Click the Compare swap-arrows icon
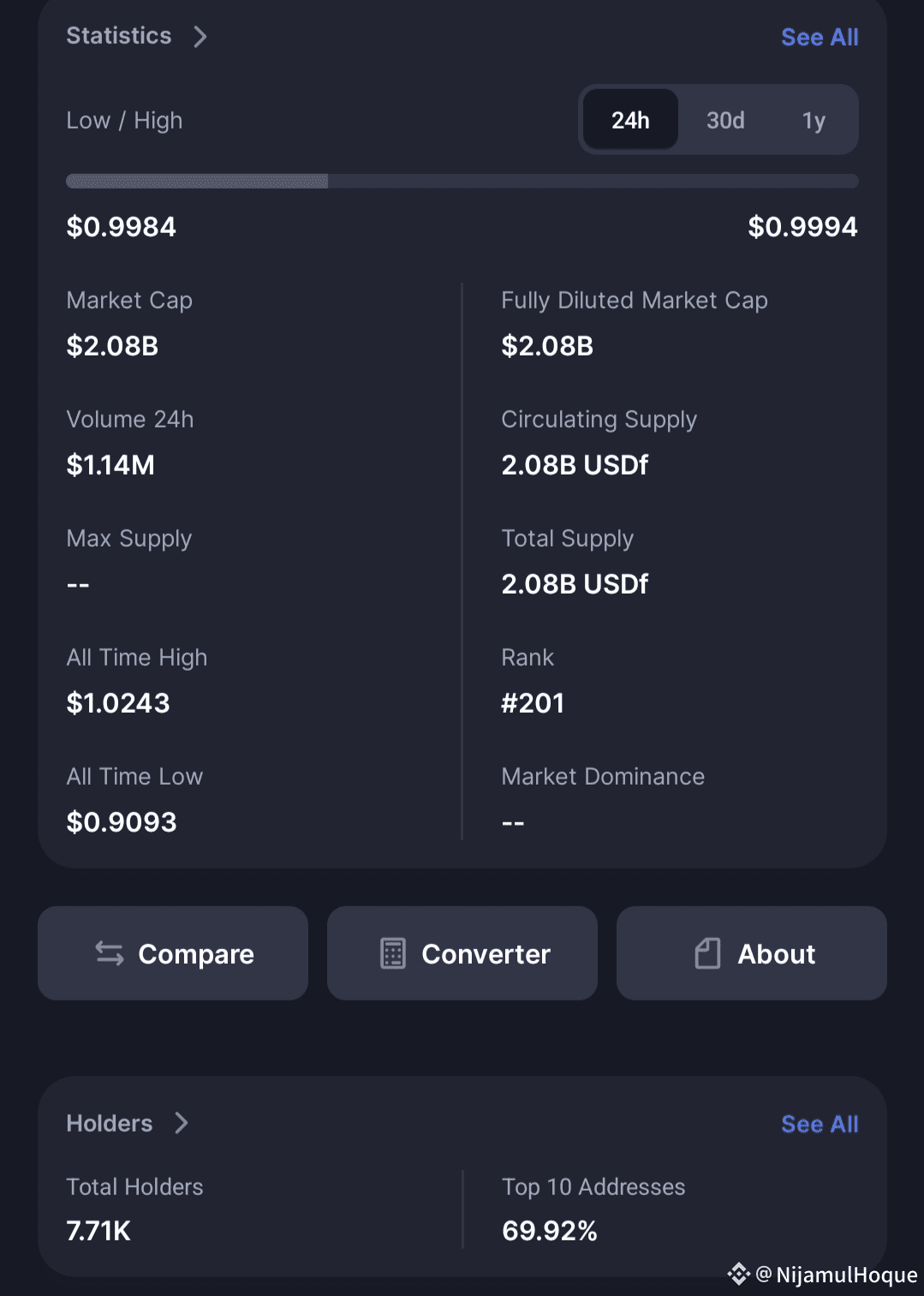 (x=110, y=953)
